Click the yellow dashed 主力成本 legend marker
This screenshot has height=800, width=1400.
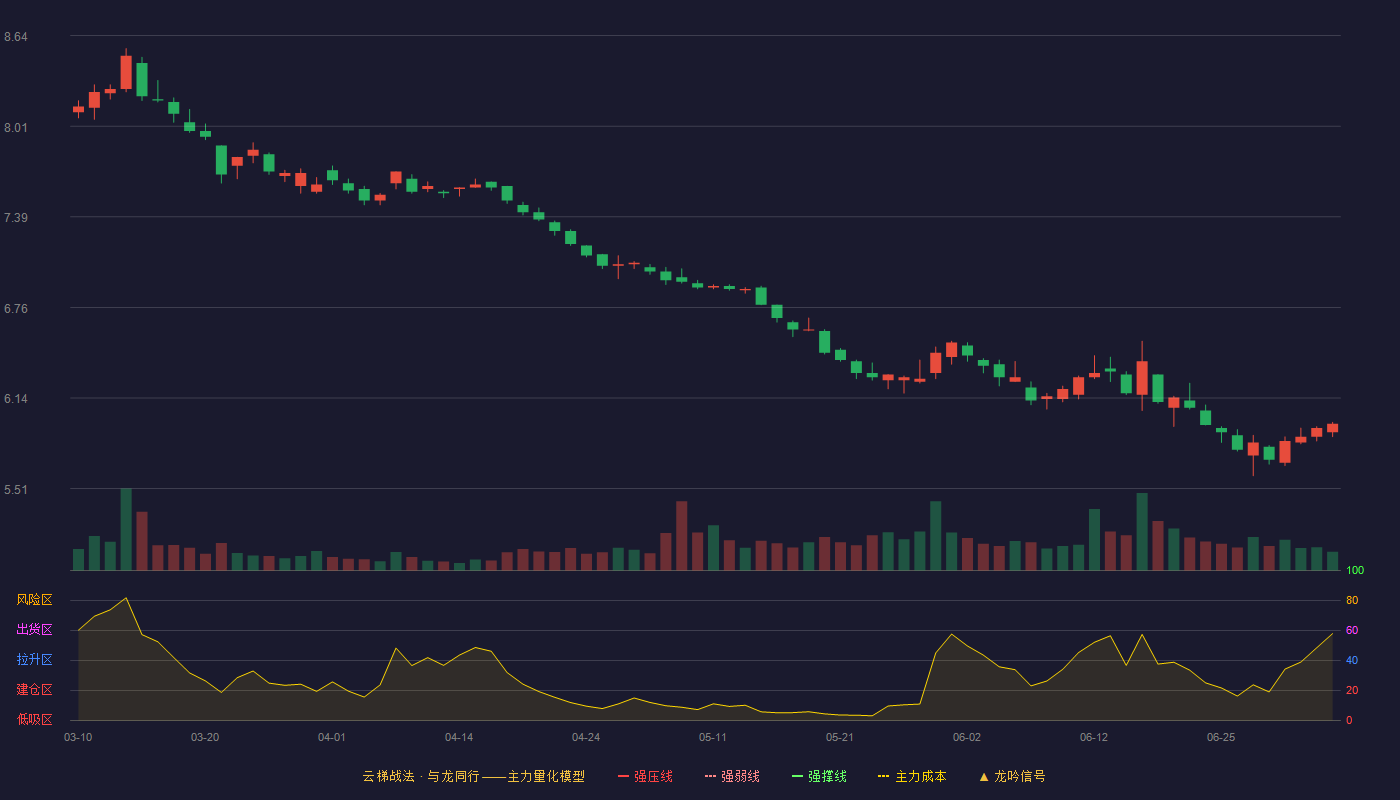coord(884,776)
